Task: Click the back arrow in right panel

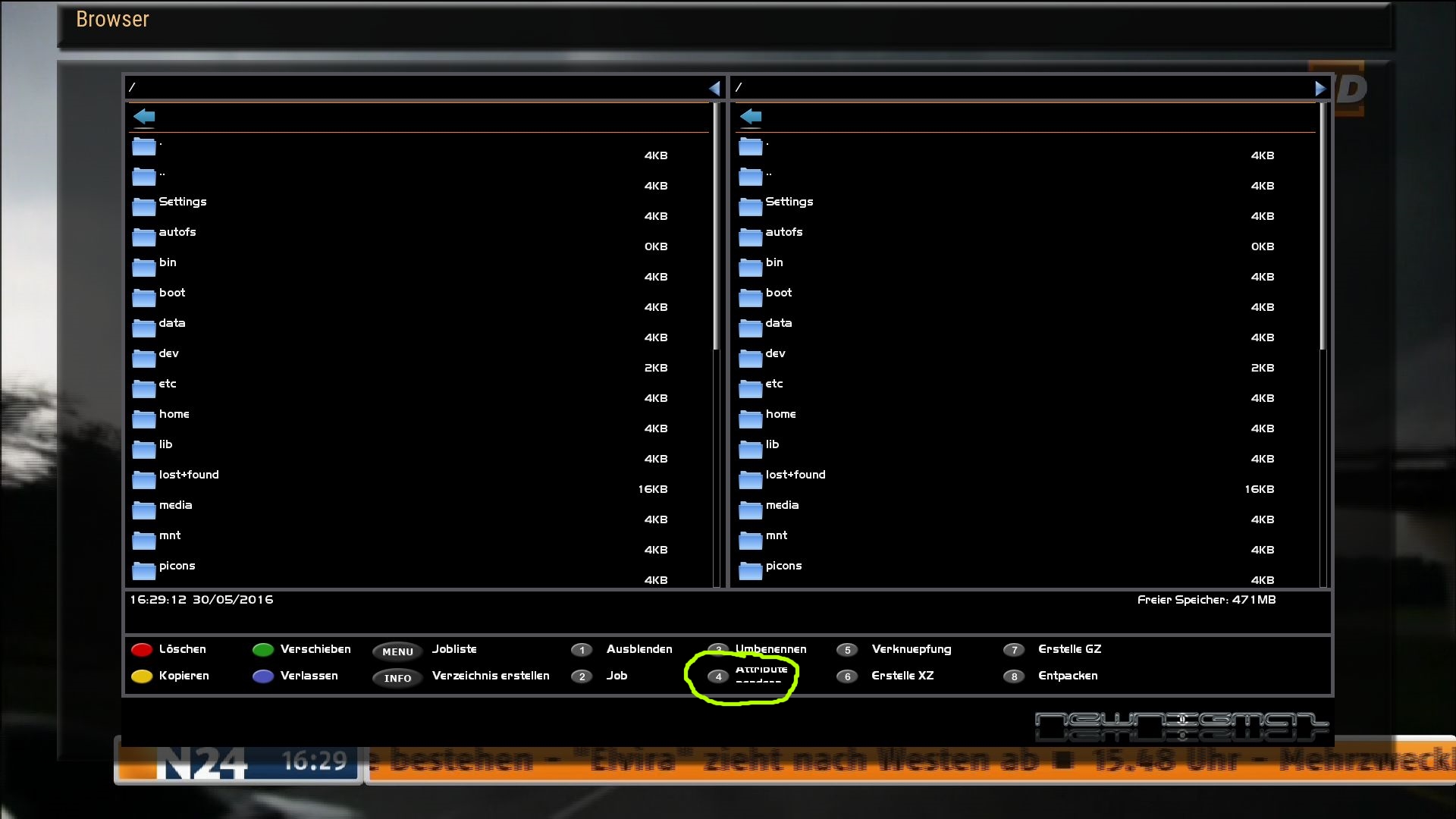Action: 751,117
